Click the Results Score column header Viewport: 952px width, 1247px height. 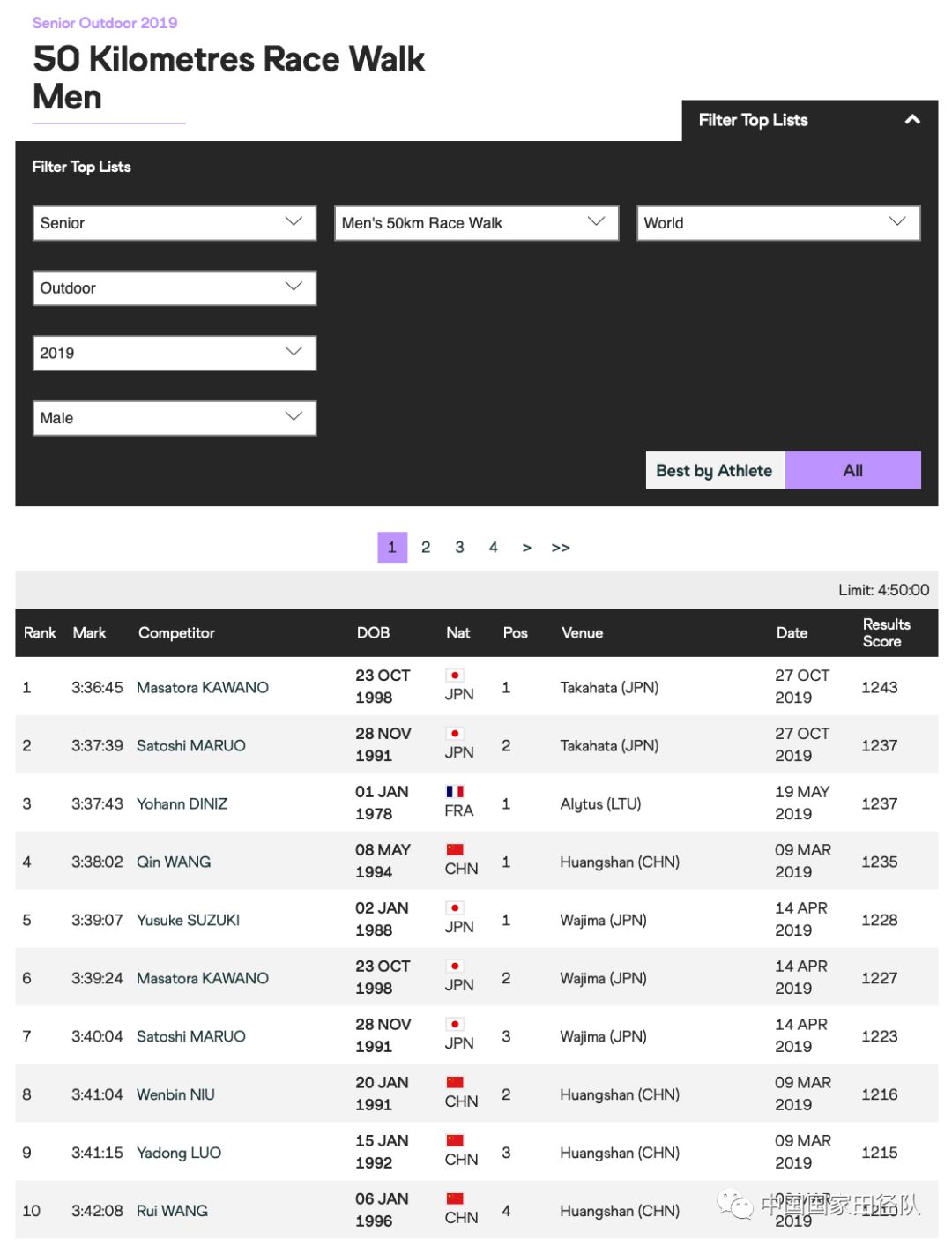pyautogui.click(x=886, y=632)
